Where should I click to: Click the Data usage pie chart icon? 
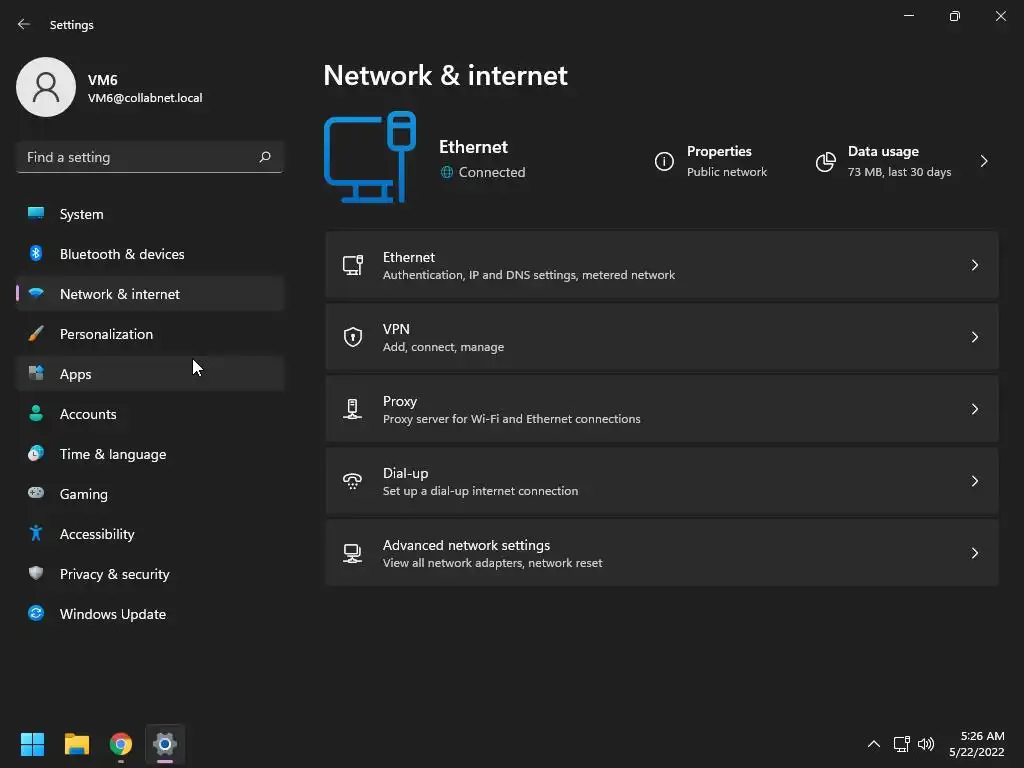[825, 162]
